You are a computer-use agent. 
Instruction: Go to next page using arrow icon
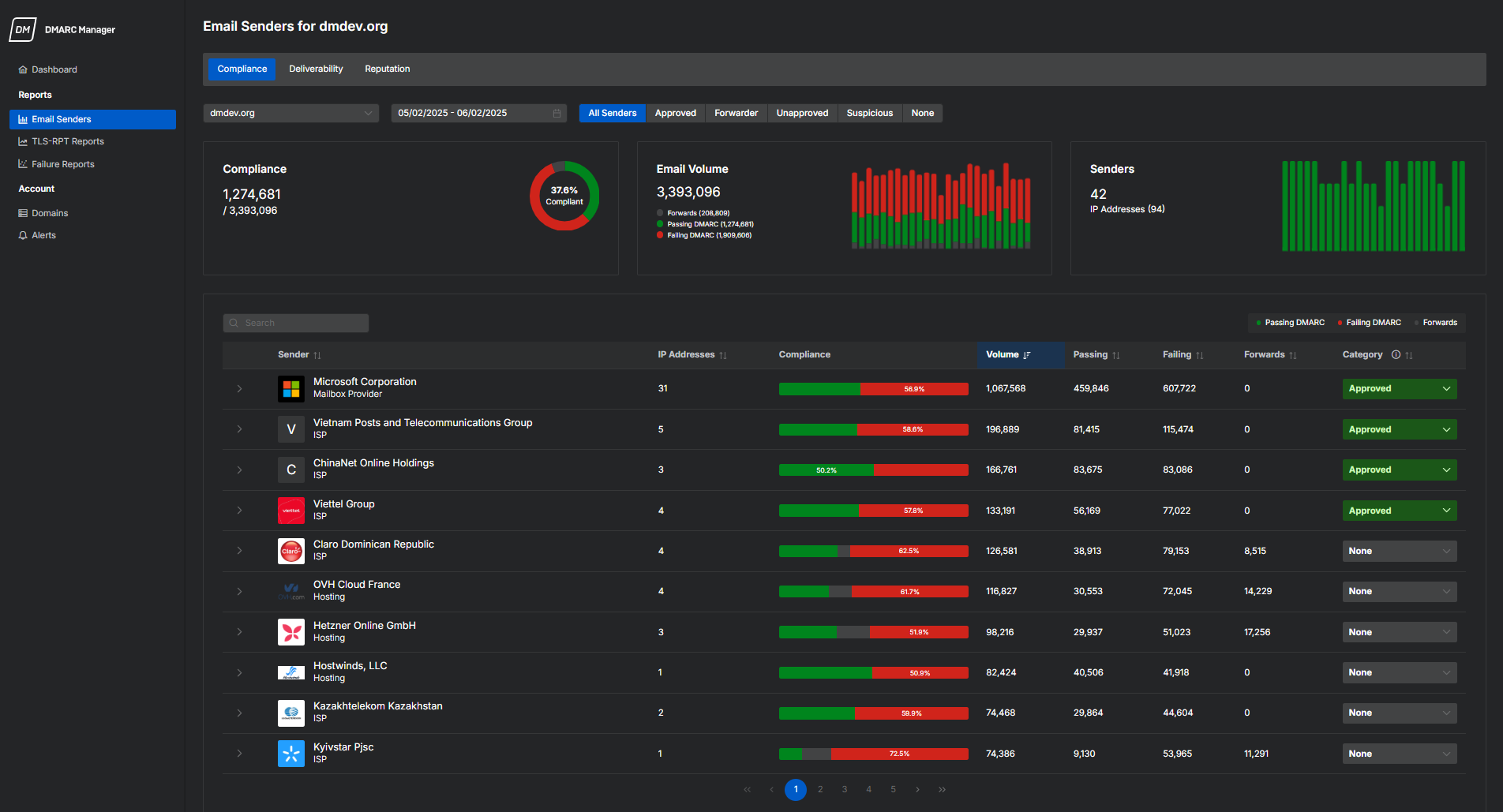point(917,789)
